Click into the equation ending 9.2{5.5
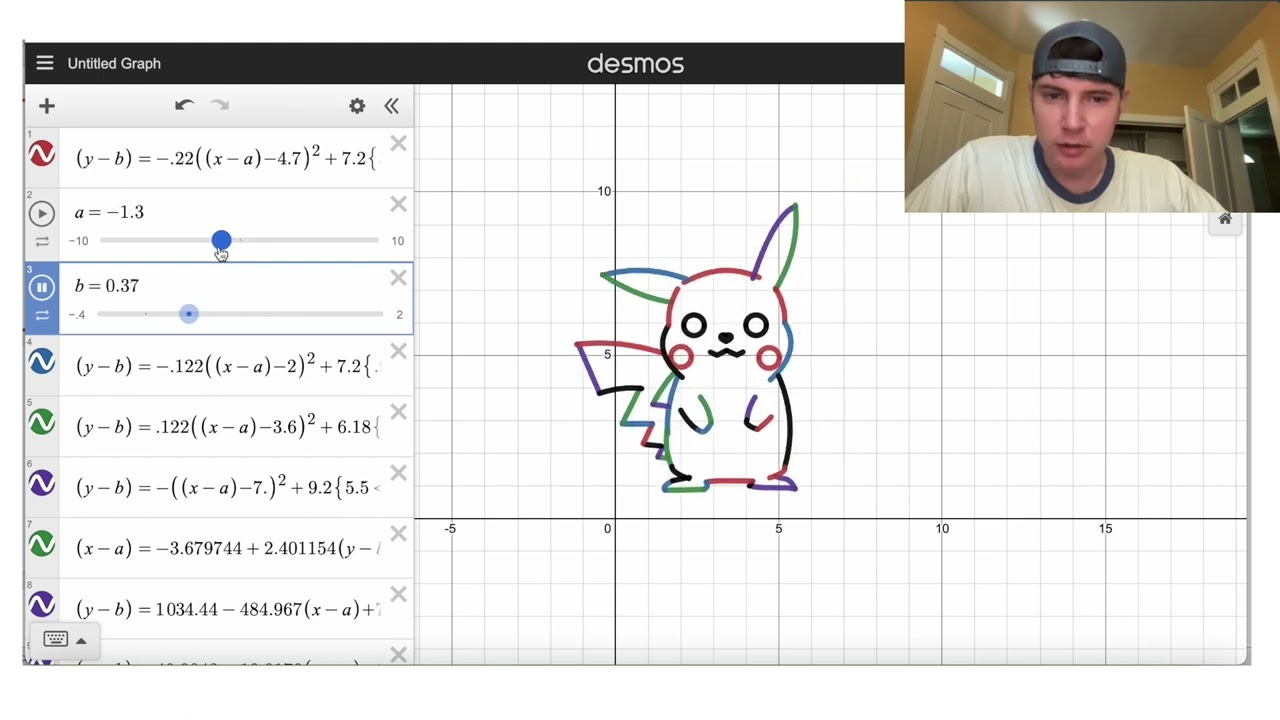 (227, 488)
